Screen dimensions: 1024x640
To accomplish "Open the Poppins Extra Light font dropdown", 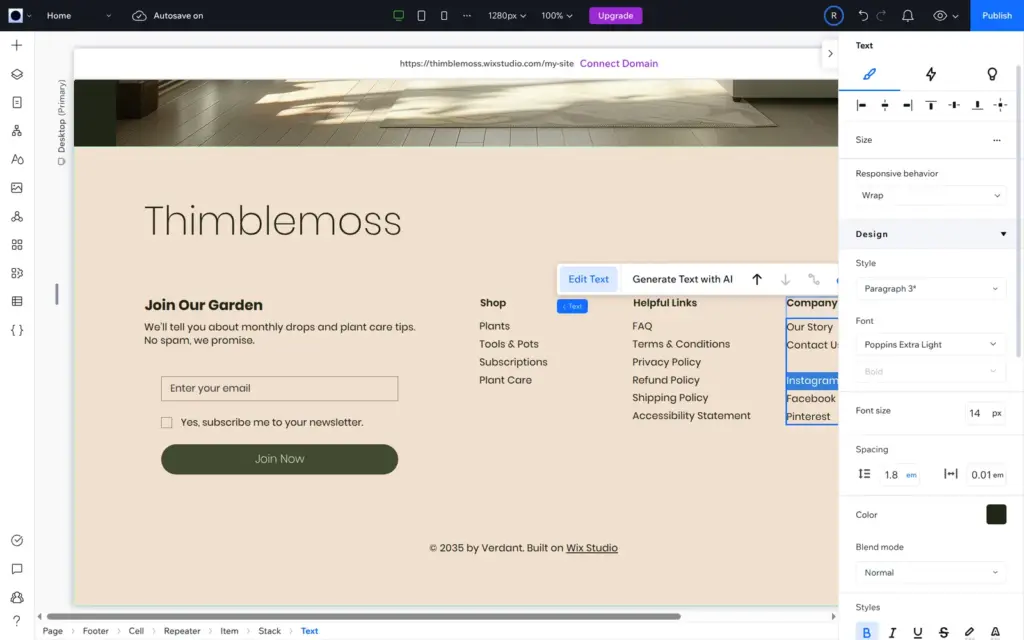I will (930, 344).
